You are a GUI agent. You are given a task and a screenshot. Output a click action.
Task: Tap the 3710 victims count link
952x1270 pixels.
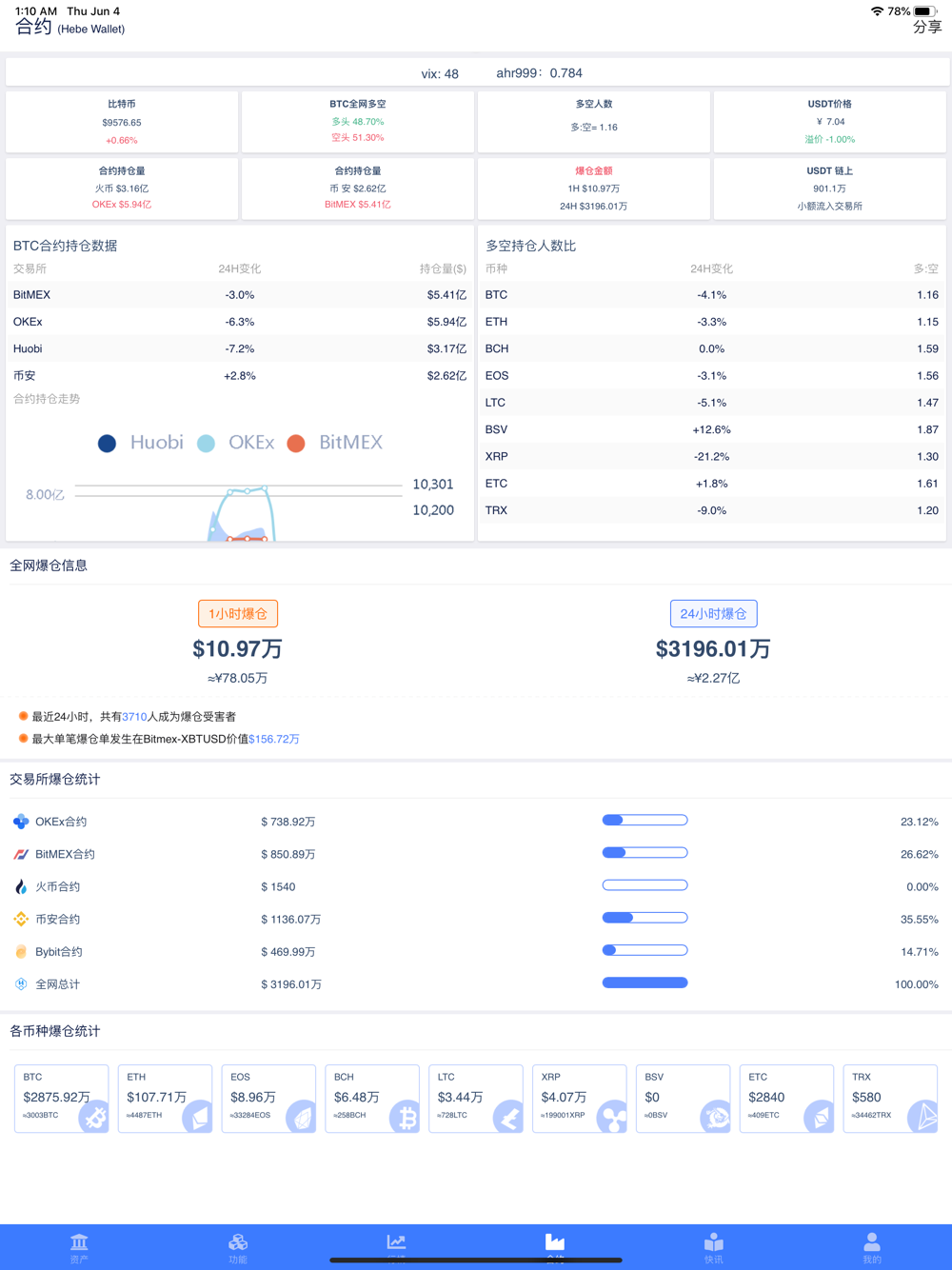point(134,717)
